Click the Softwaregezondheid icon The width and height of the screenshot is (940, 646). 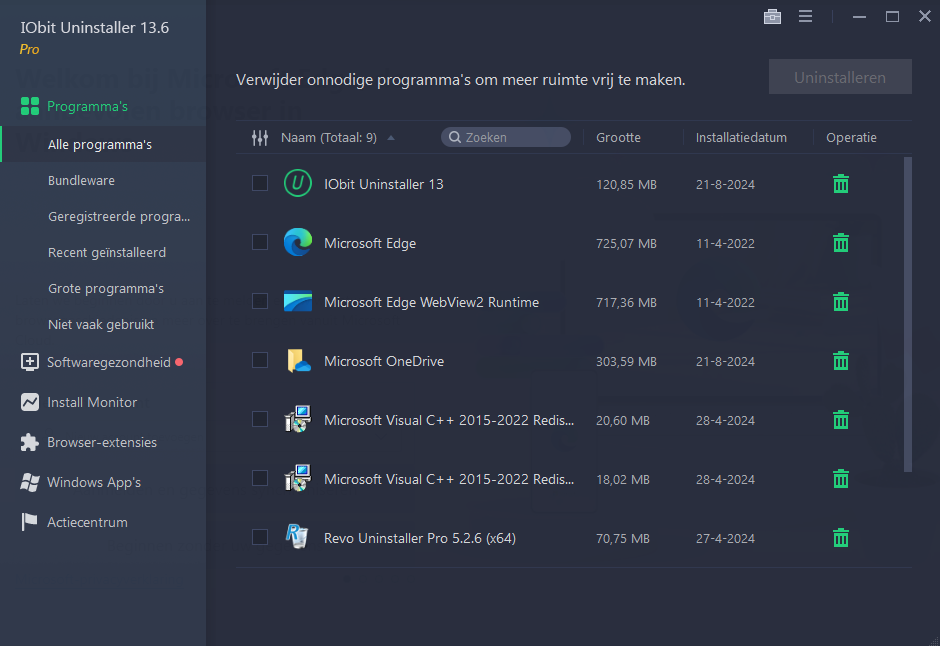tap(29, 362)
